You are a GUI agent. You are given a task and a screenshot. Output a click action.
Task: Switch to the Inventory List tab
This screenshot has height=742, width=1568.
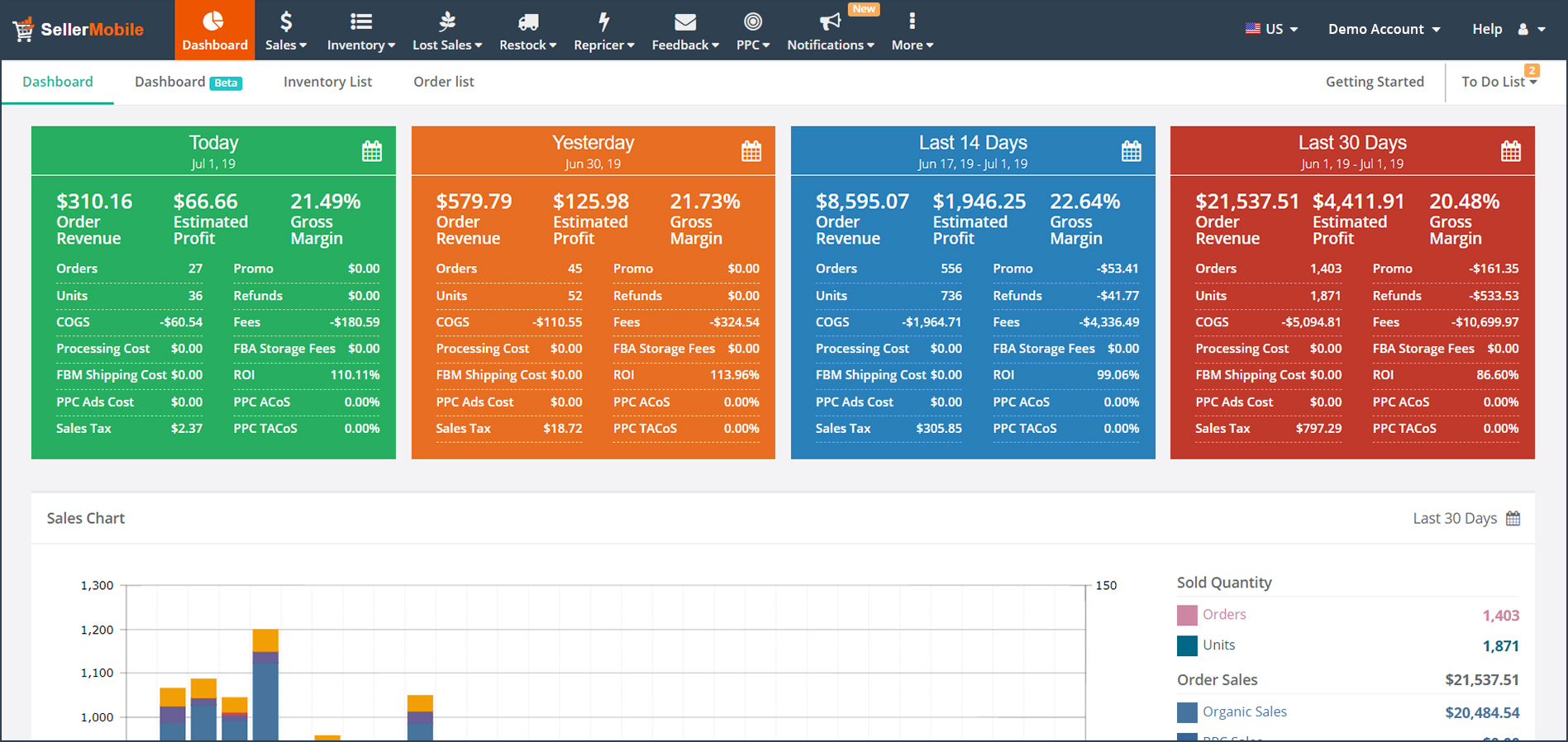click(327, 82)
